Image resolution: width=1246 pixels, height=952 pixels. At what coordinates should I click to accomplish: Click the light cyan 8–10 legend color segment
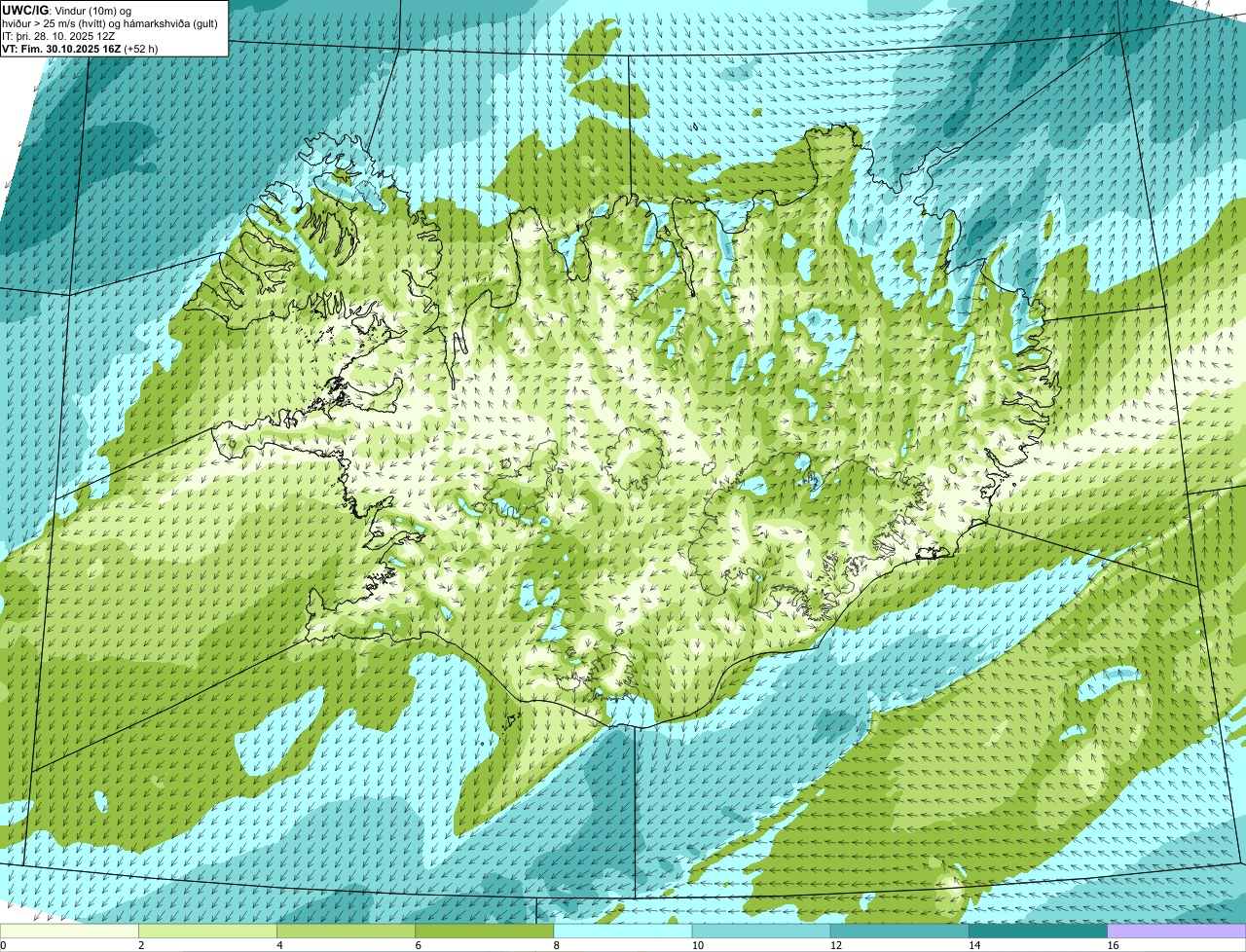623,931
